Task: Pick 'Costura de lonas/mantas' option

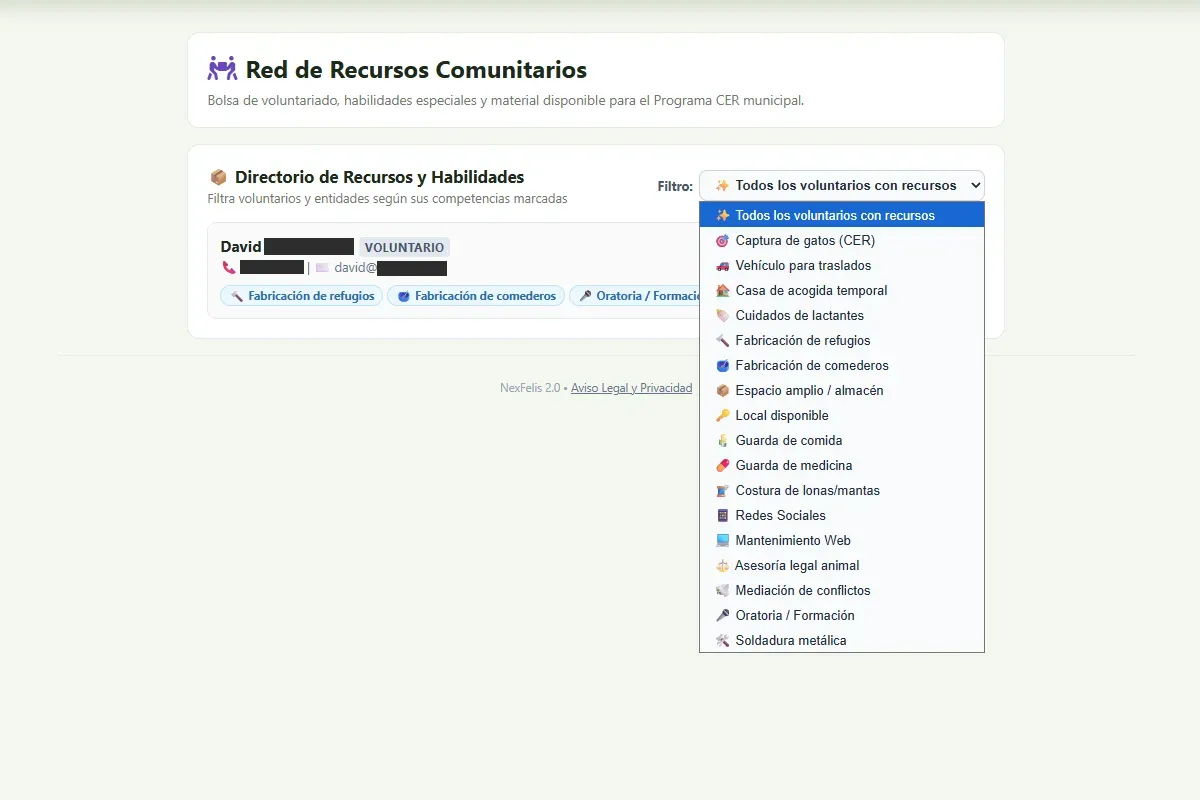Action: [x=842, y=490]
